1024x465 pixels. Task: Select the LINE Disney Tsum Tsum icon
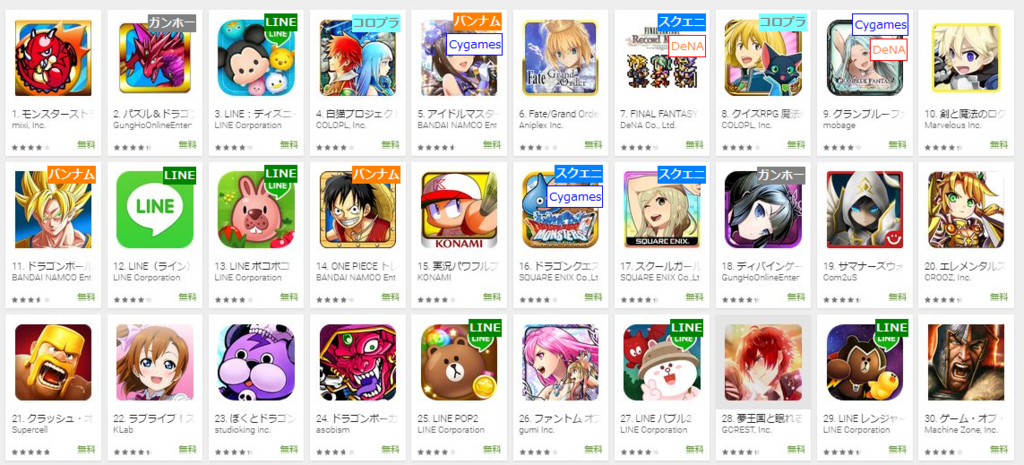[255, 57]
